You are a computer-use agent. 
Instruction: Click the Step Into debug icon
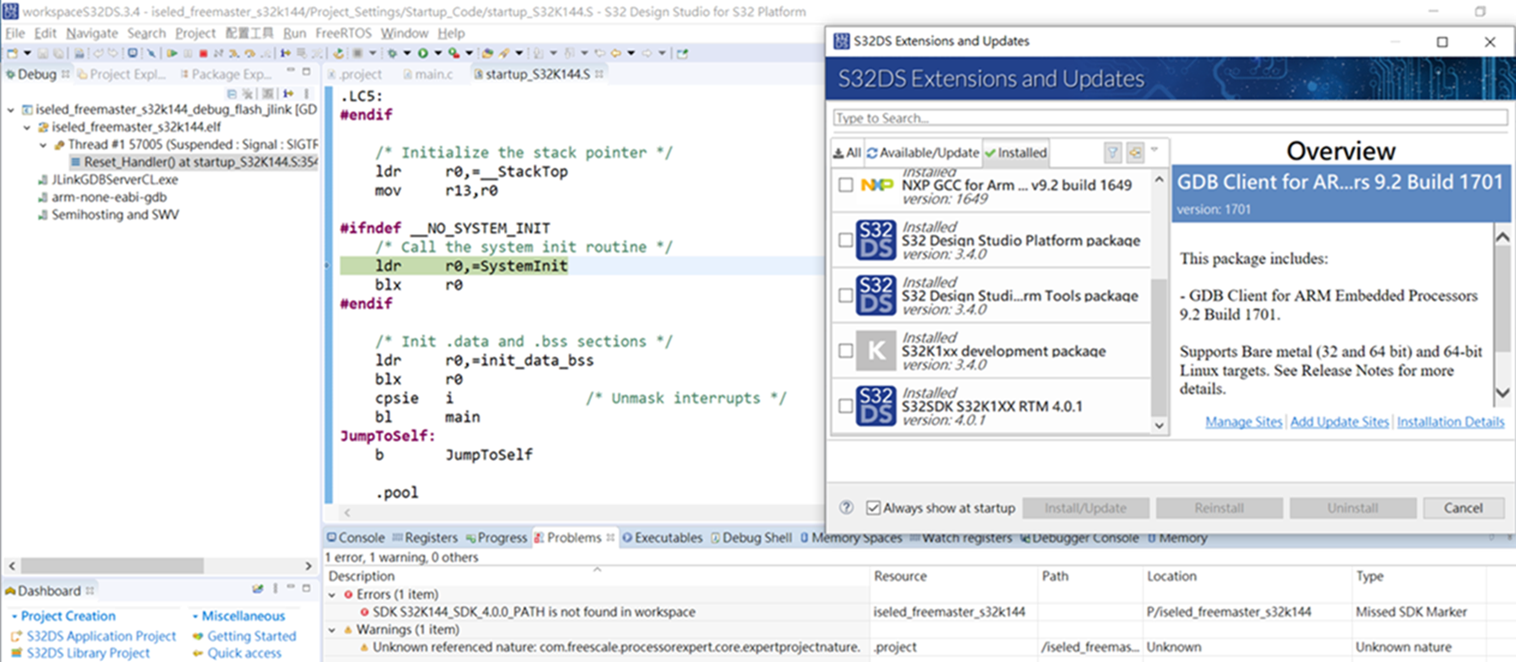click(x=232, y=52)
